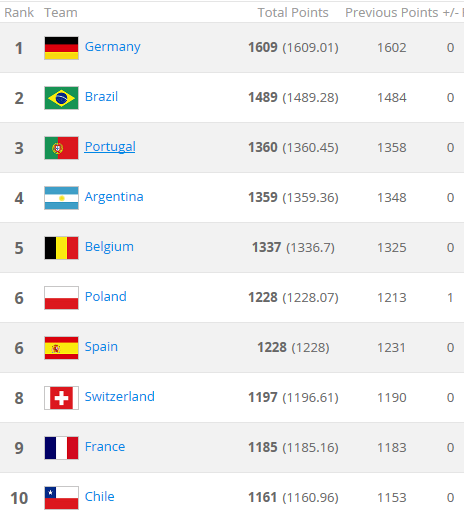464x522 pixels.
Task: Open the Switzerland team link
Action: click(x=120, y=397)
